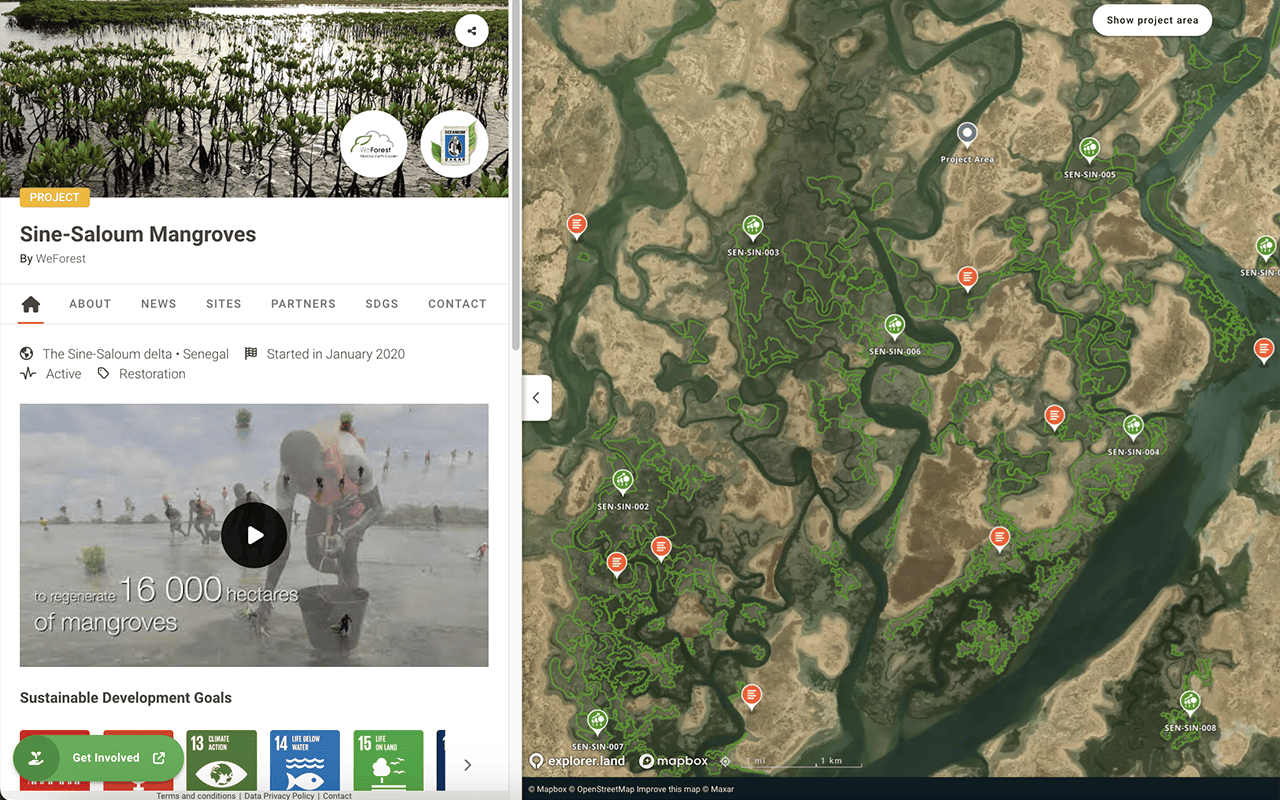Image resolution: width=1280 pixels, height=800 pixels.
Task: Open the Data Privacy Policy link
Action: point(279,796)
